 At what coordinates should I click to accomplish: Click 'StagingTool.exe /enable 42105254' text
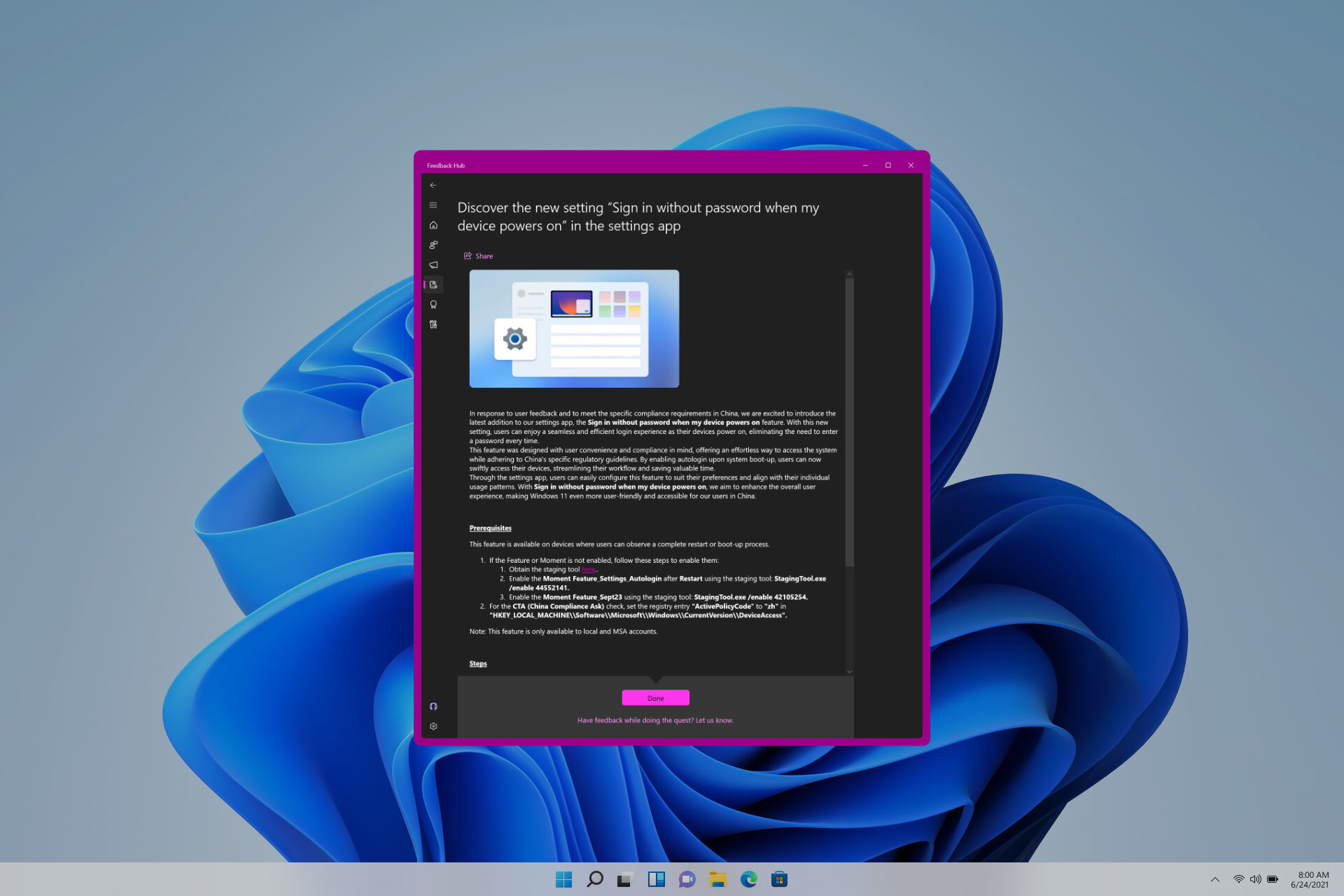(750, 597)
